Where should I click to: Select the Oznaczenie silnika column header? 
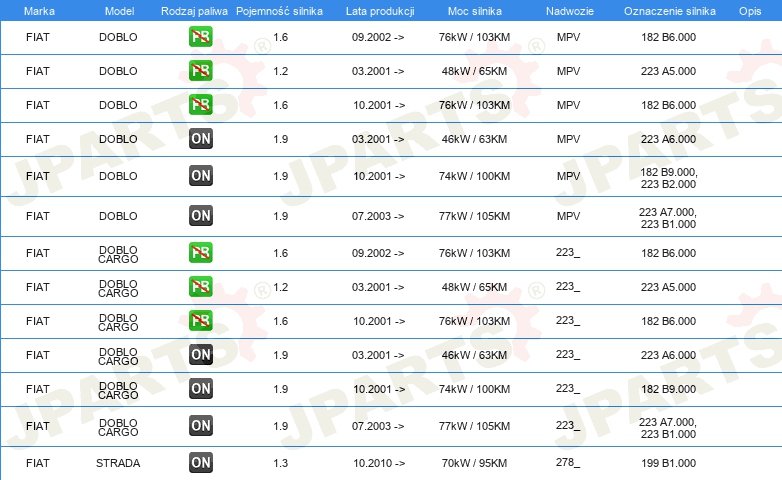point(670,11)
